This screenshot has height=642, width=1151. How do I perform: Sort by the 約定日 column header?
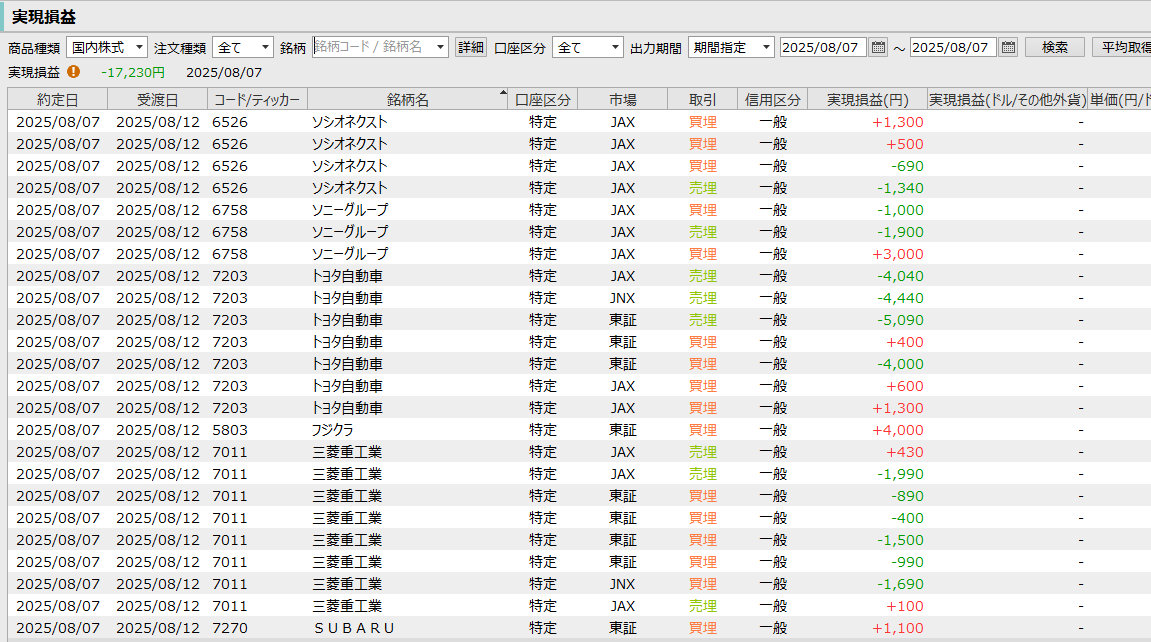(58, 100)
